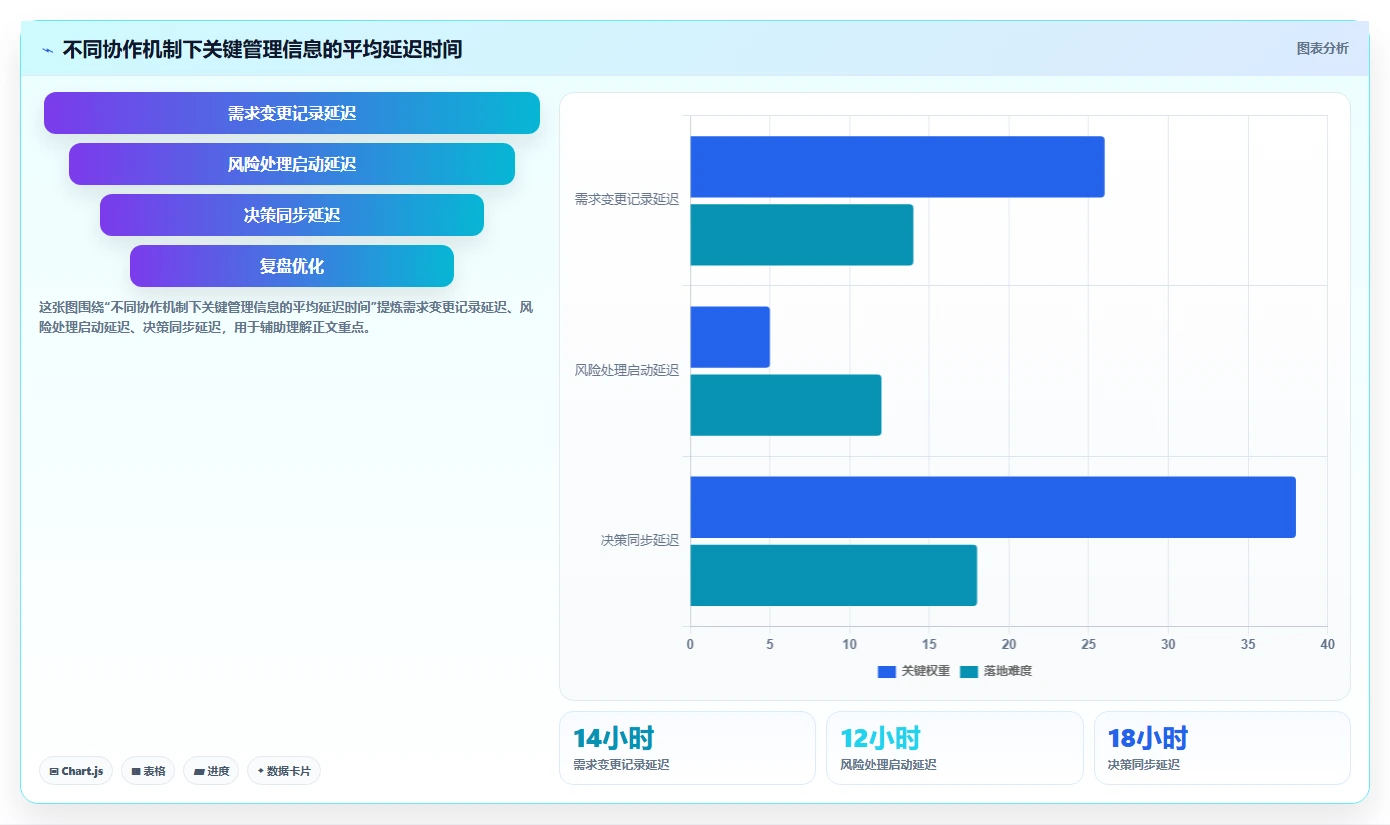Select the 决策同步延迟 funnel stage
The image size is (1390, 825).
(x=292, y=215)
